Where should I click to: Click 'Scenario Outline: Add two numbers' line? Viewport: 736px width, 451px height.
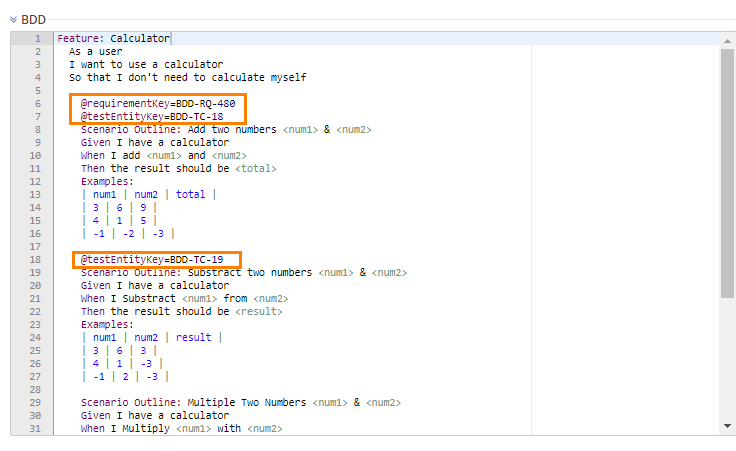click(x=180, y=130)
